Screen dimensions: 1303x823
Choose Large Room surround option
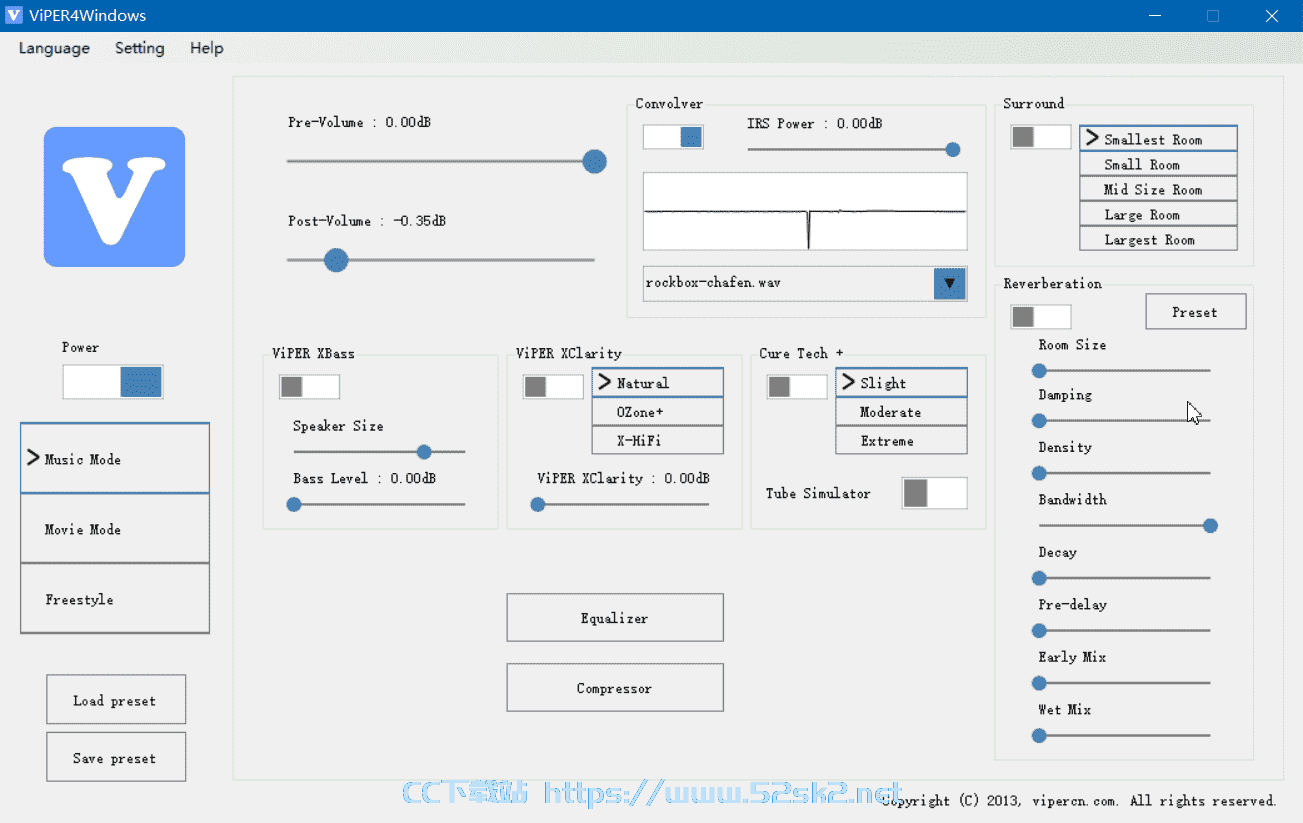[1158, 214]
